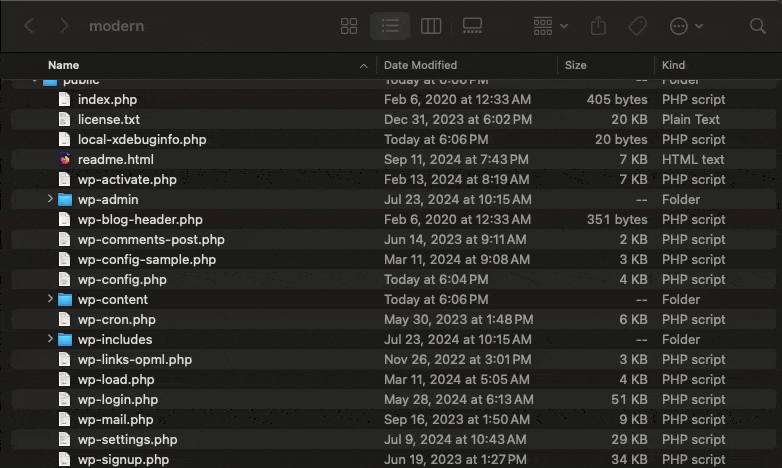Open the group-by options dropdown
This screenshot has width=782, height=468.
550,26
